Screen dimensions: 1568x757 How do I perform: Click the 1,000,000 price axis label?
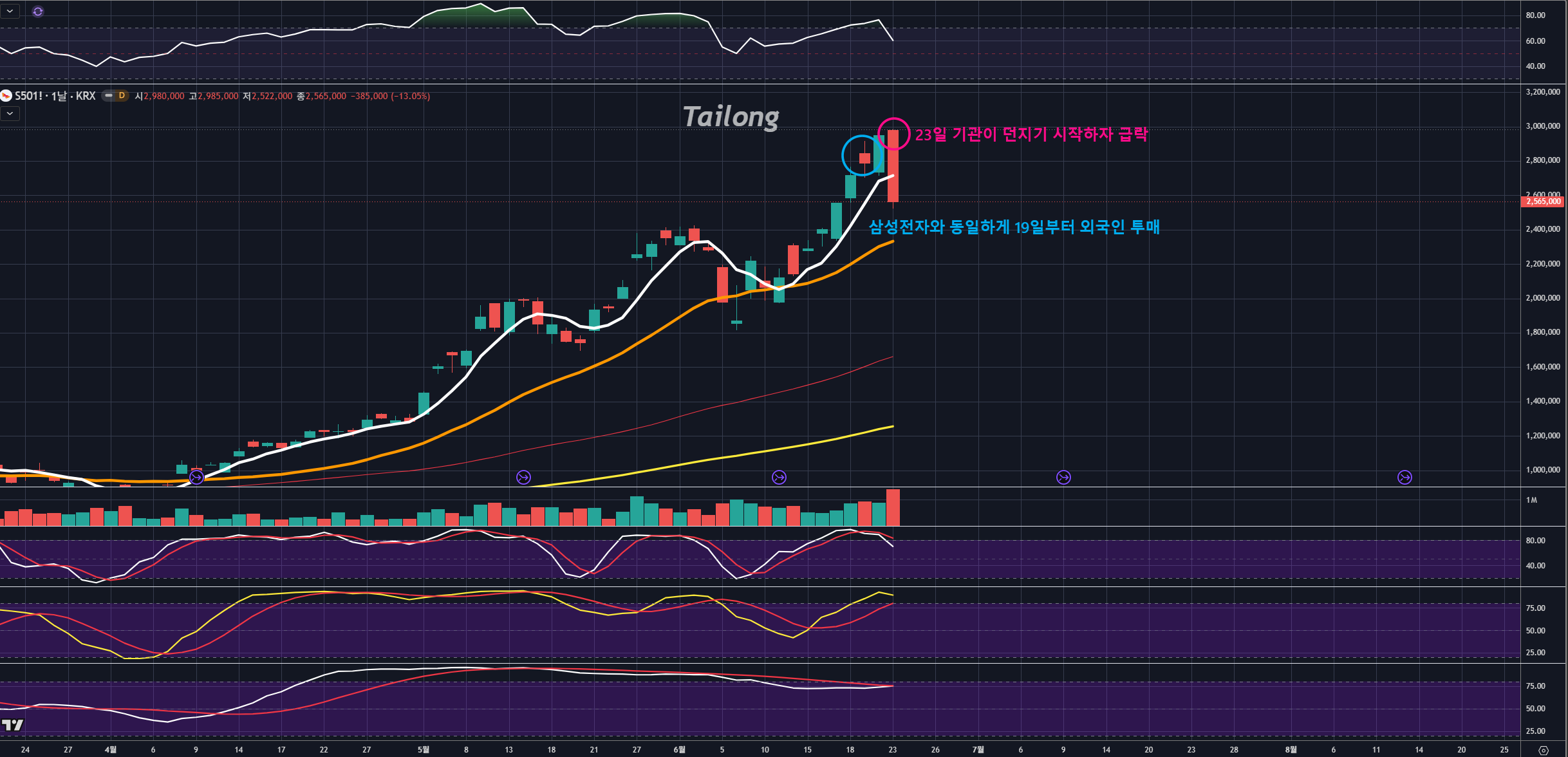point(1543,470)
